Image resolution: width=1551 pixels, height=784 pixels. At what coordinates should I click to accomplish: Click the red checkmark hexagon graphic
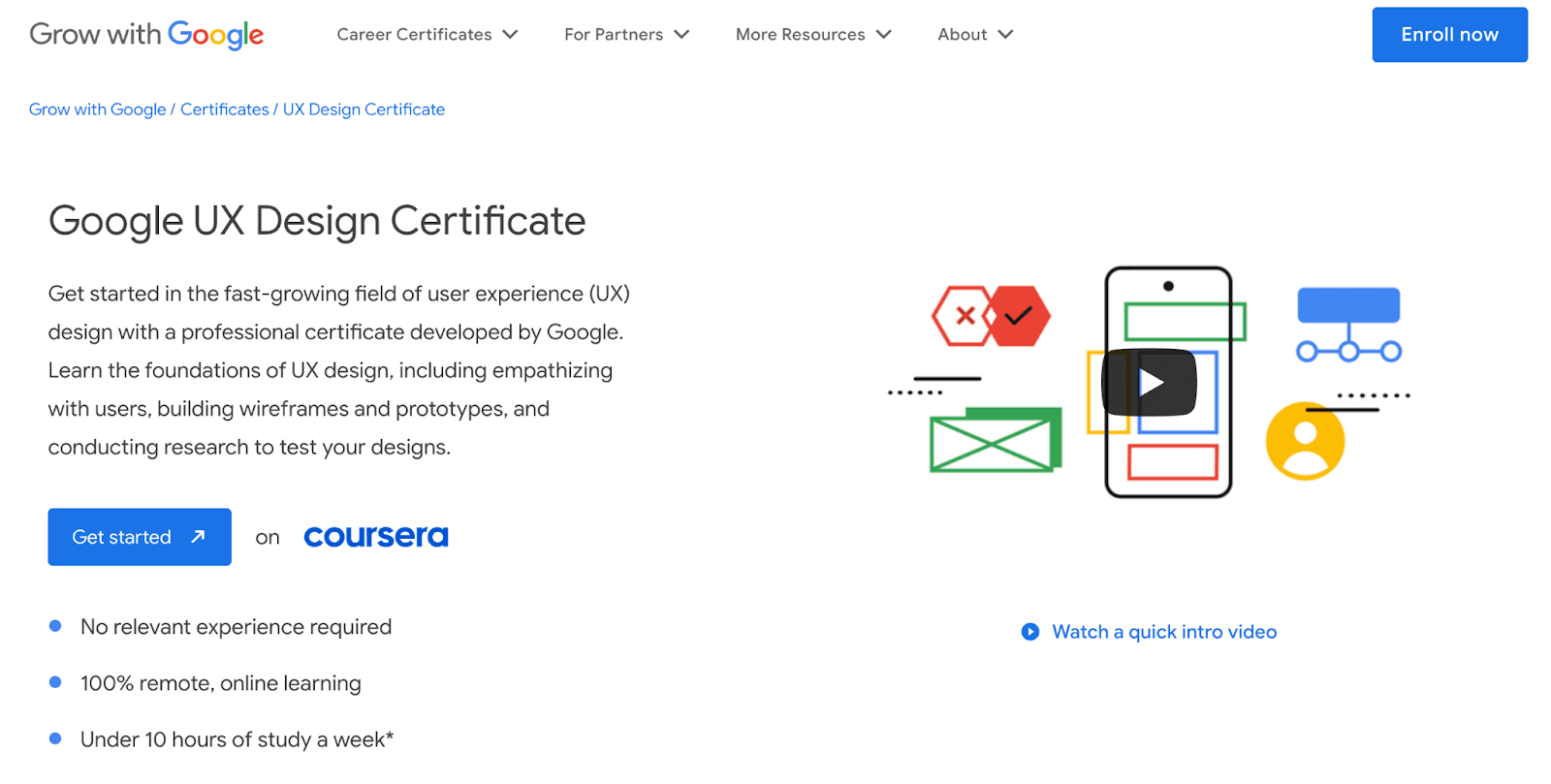click(1018, 316)
